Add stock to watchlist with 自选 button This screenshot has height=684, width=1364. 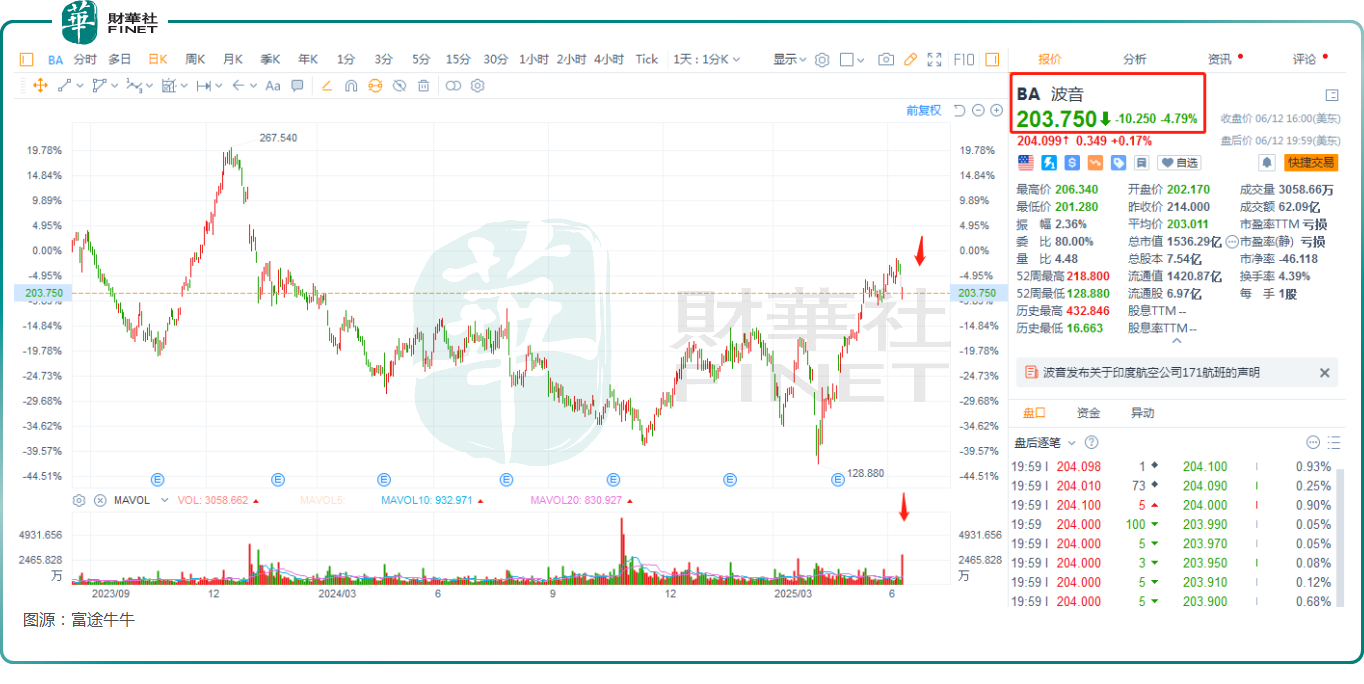(x=1179, y=162)
